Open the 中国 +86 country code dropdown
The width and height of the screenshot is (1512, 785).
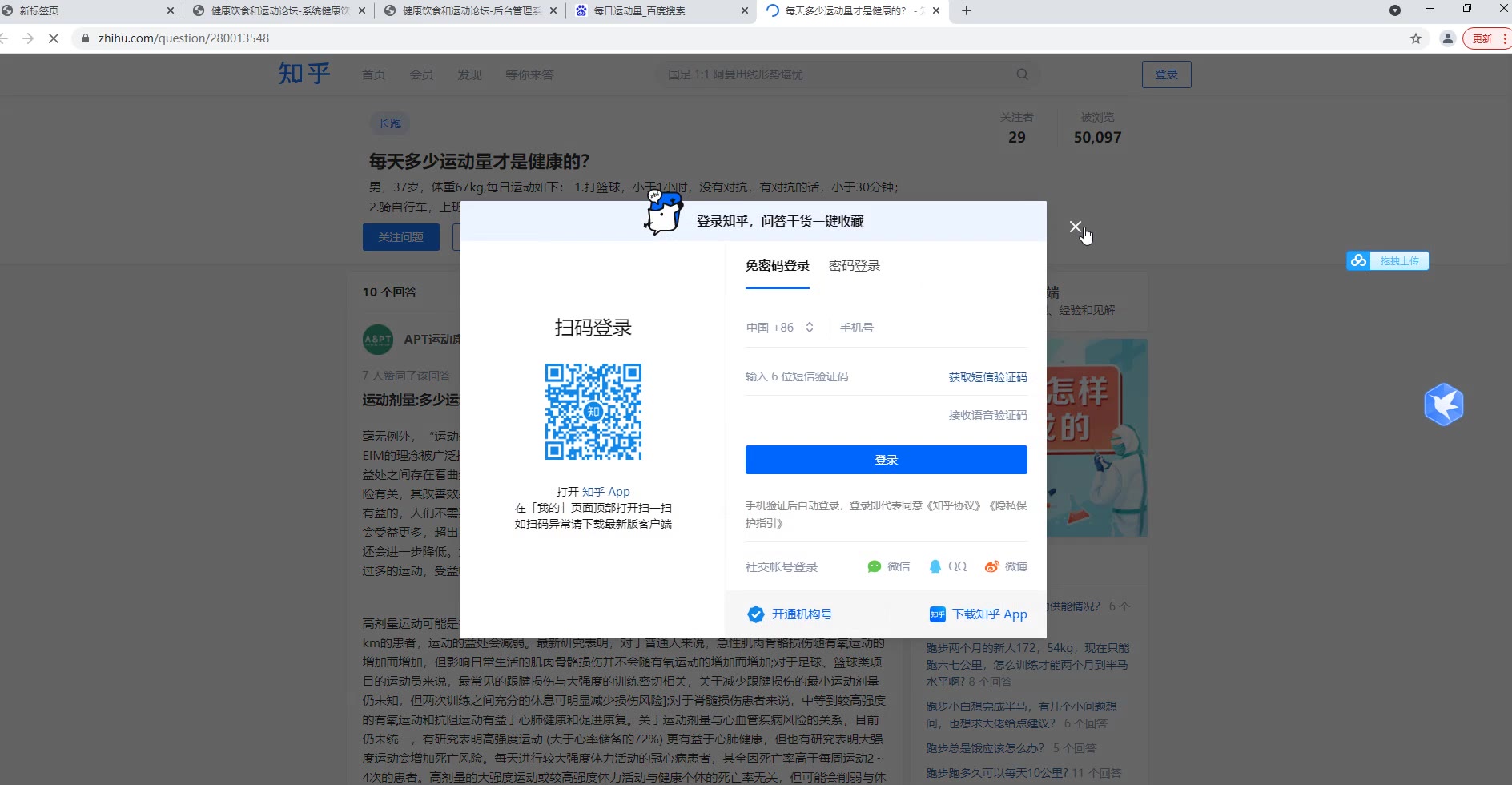pyautogui.click(x=780, y=328)
